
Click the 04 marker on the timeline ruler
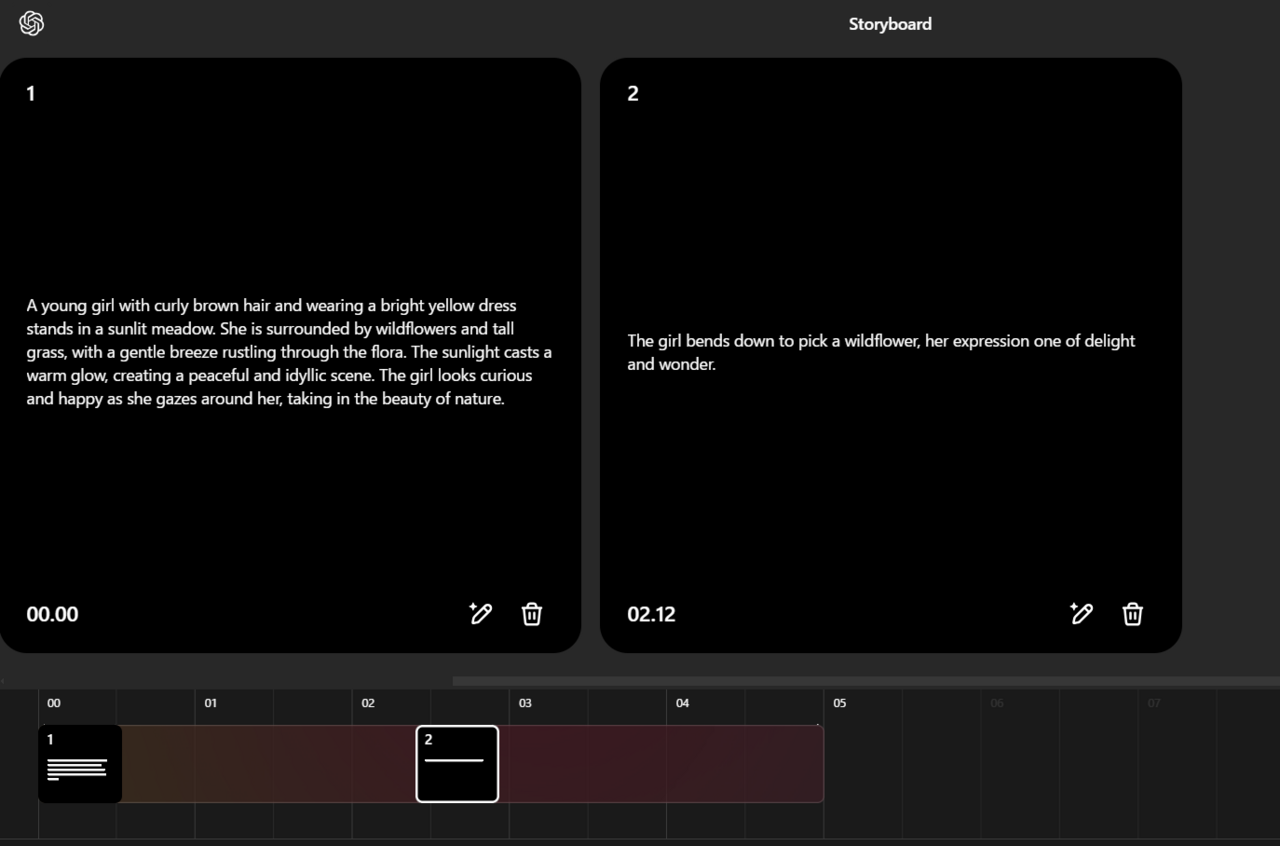(682, 703)
